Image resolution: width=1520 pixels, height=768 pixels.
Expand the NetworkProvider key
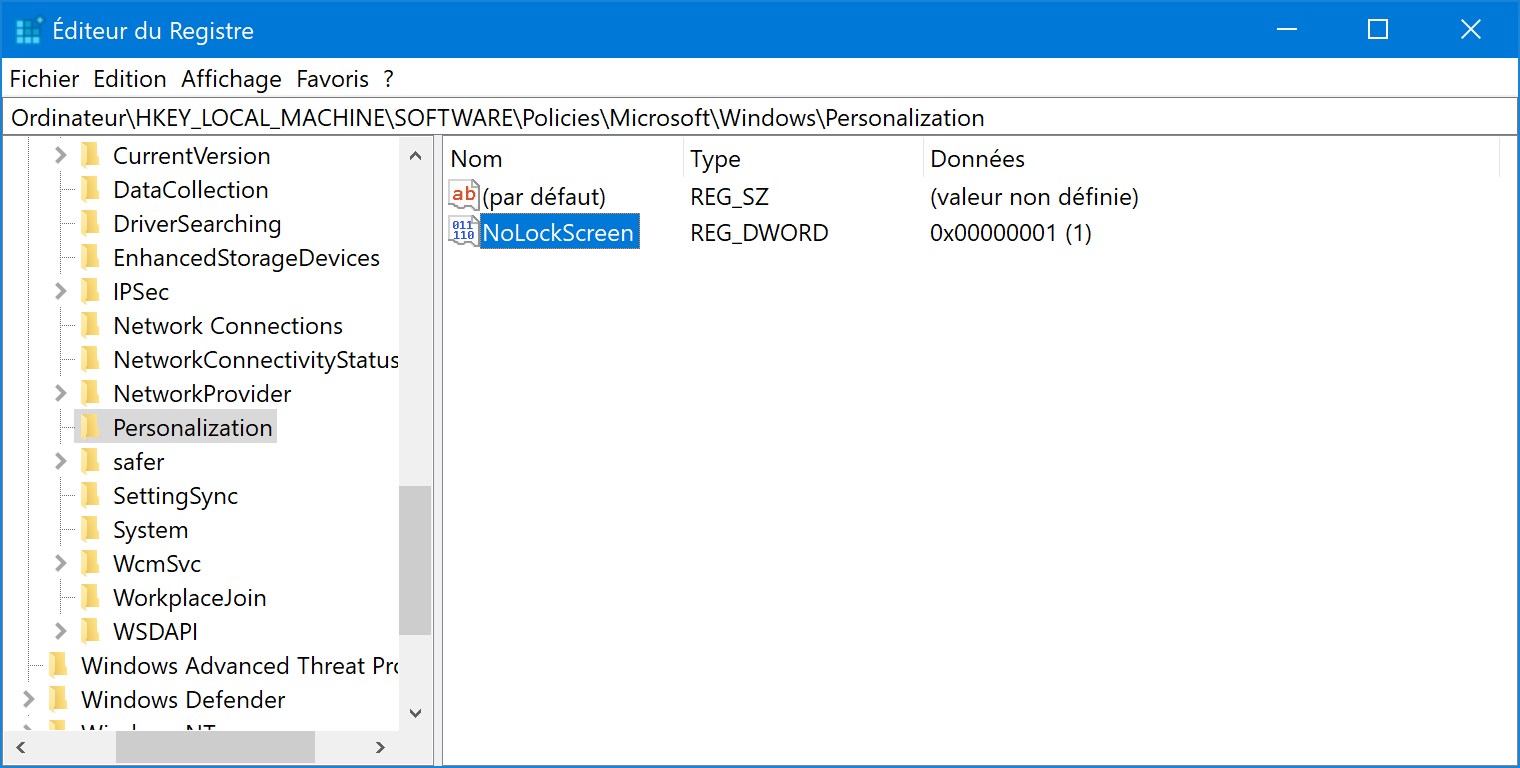tap(61, 394)
